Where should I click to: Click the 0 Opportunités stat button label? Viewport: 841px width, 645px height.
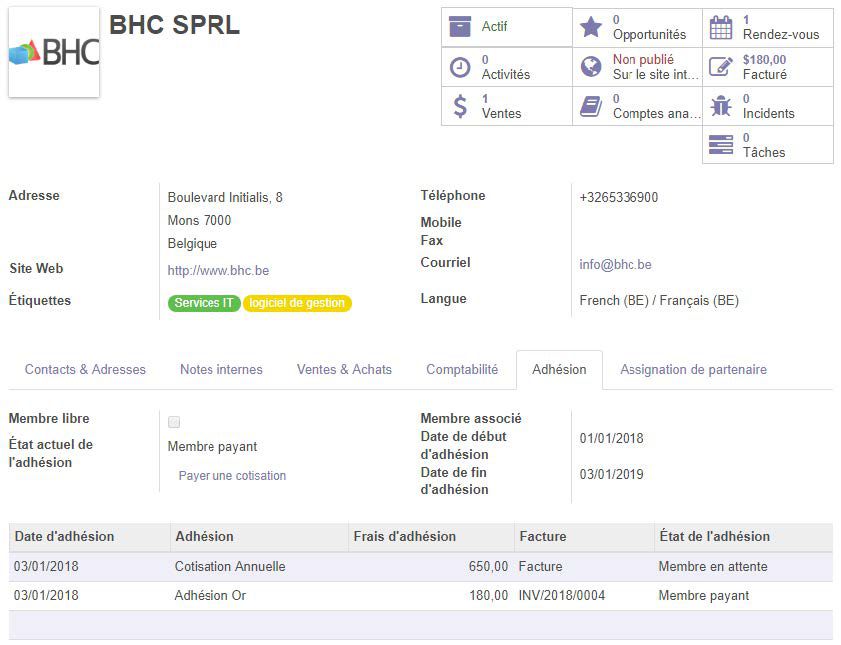[649, 27]
